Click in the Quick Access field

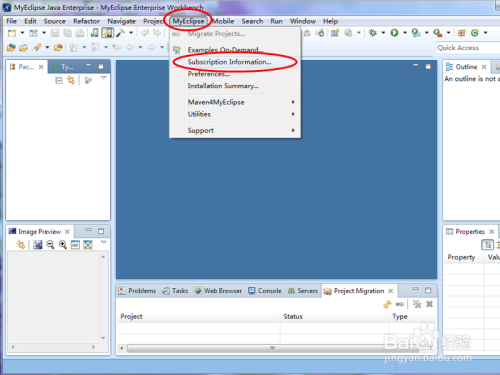(468, 48)
